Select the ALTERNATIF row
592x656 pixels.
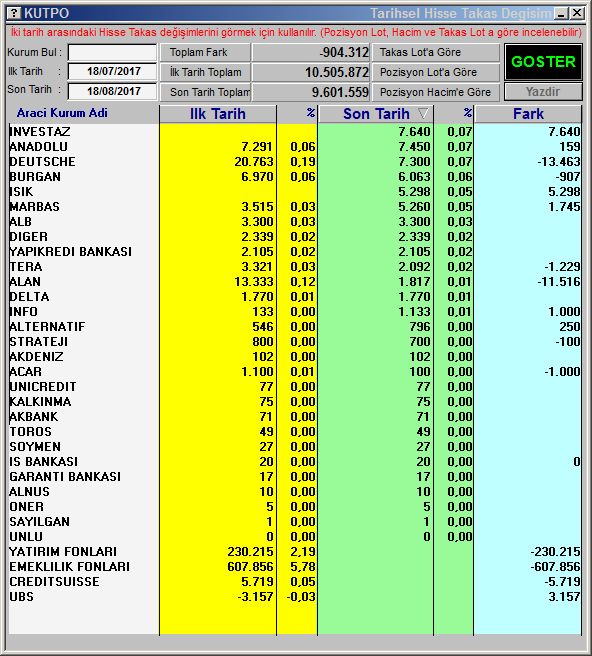pos(295,327)
